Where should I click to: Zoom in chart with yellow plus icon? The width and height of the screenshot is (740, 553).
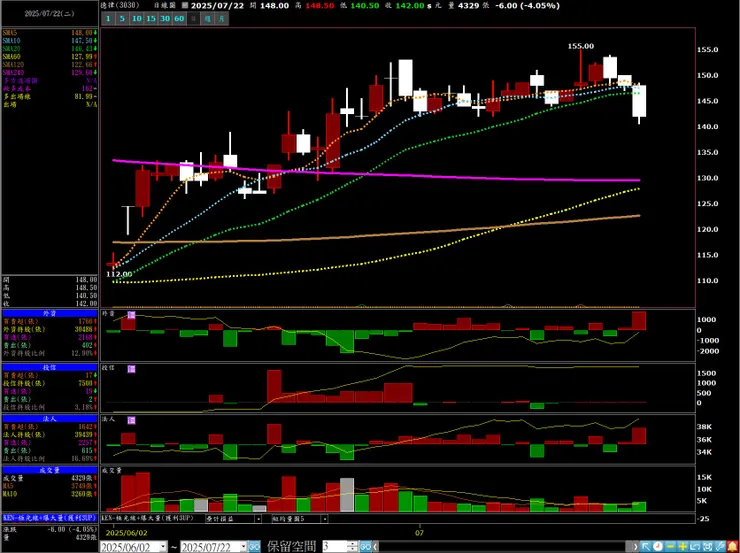point(683,547)
